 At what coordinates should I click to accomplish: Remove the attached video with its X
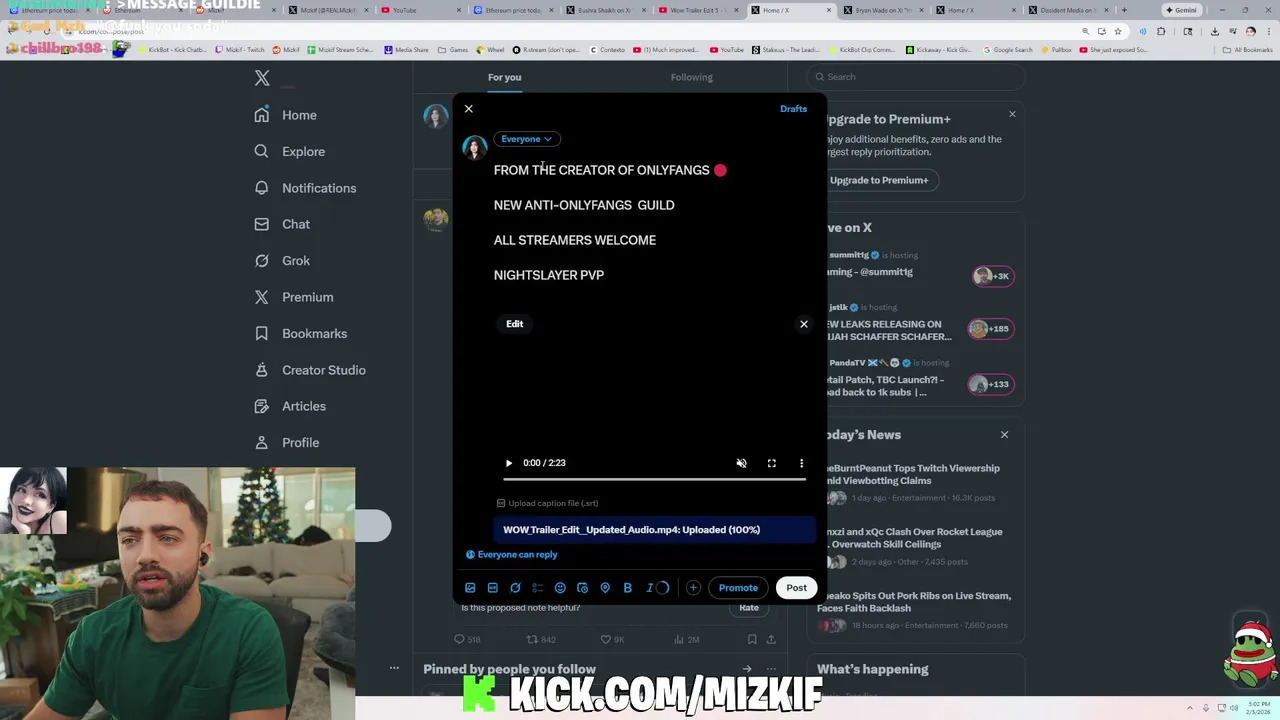[x=804, y=324]
